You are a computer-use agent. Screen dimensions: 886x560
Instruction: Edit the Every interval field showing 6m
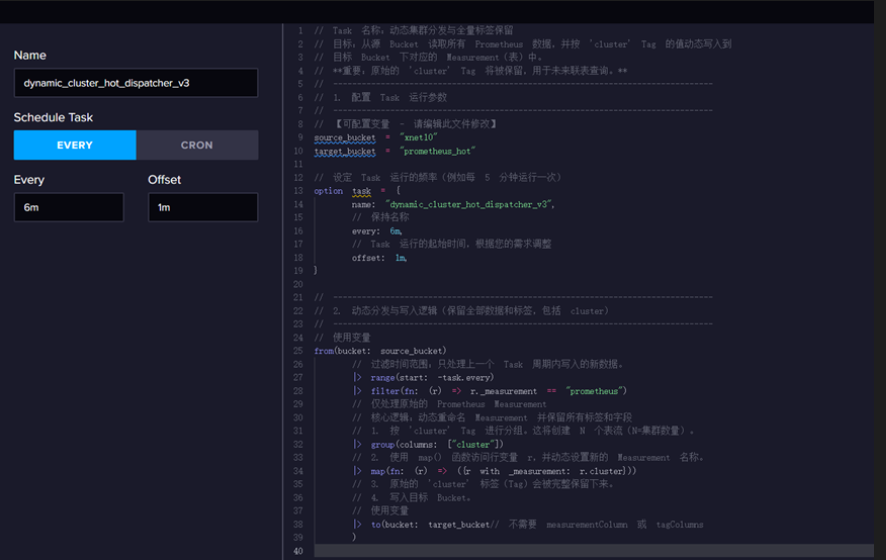click(x=69, y=207)
